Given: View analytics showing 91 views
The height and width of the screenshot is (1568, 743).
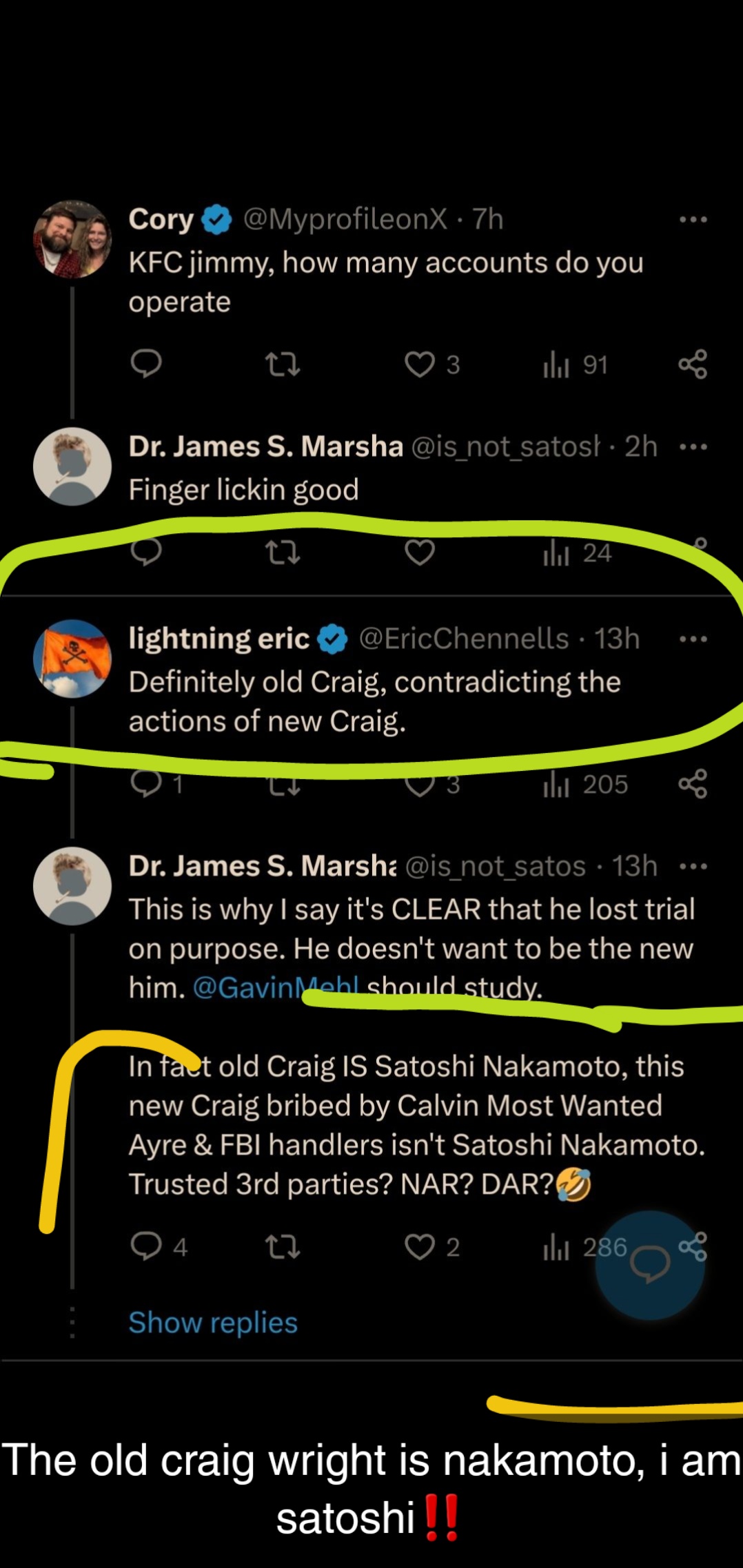Looking at the screenshot, I should 576,364.
